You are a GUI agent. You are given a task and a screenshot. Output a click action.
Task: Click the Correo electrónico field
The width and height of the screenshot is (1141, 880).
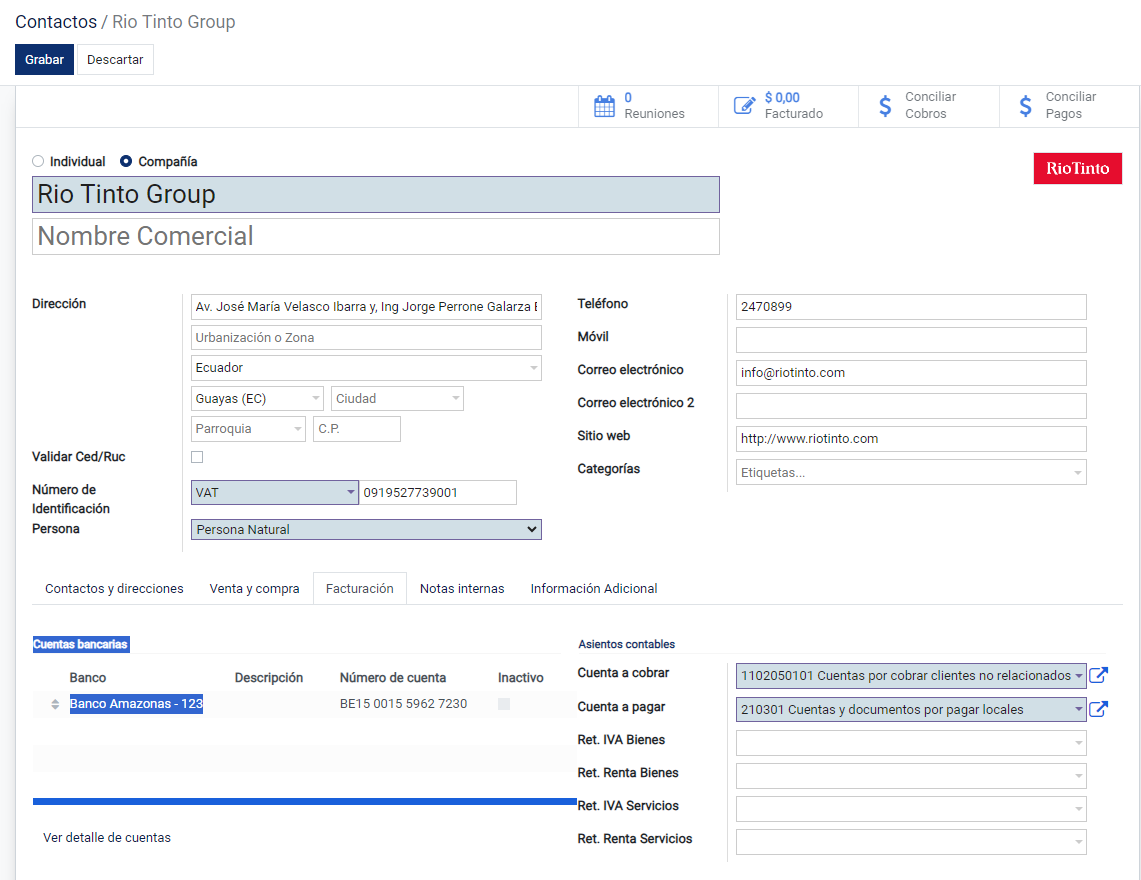tap(911, 373)
